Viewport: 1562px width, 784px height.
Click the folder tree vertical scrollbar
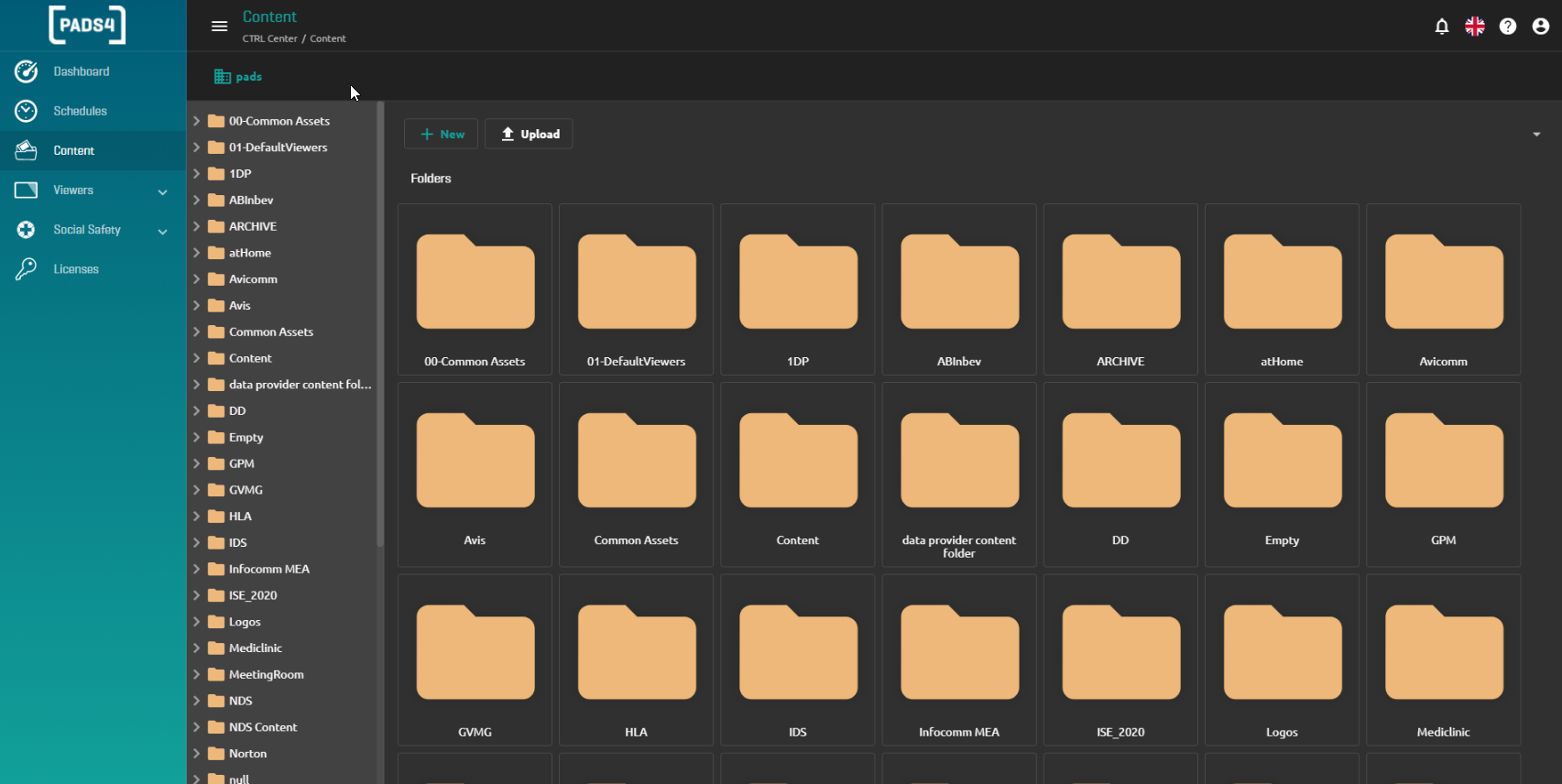tap(380, 325)
